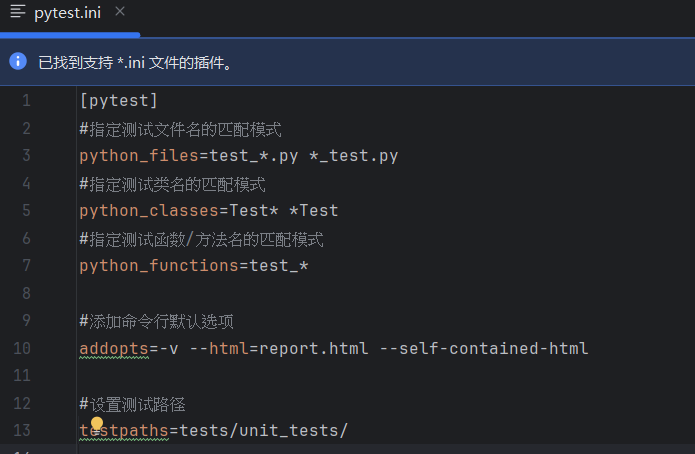Click the python_files key on line 3
Viewport: 695px width, 454px height.
[139, 156]
